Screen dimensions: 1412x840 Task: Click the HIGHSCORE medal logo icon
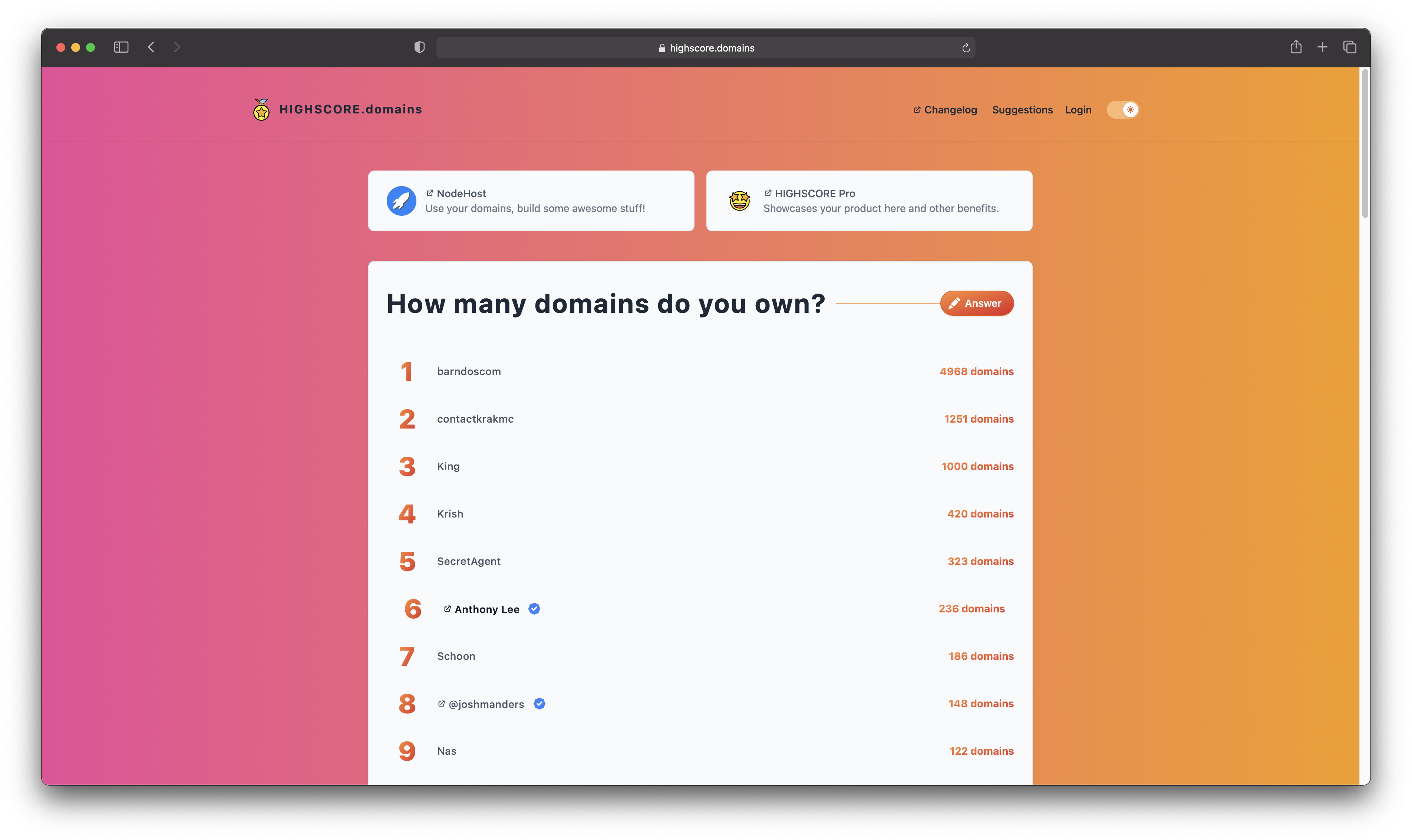tap(261, 110)
